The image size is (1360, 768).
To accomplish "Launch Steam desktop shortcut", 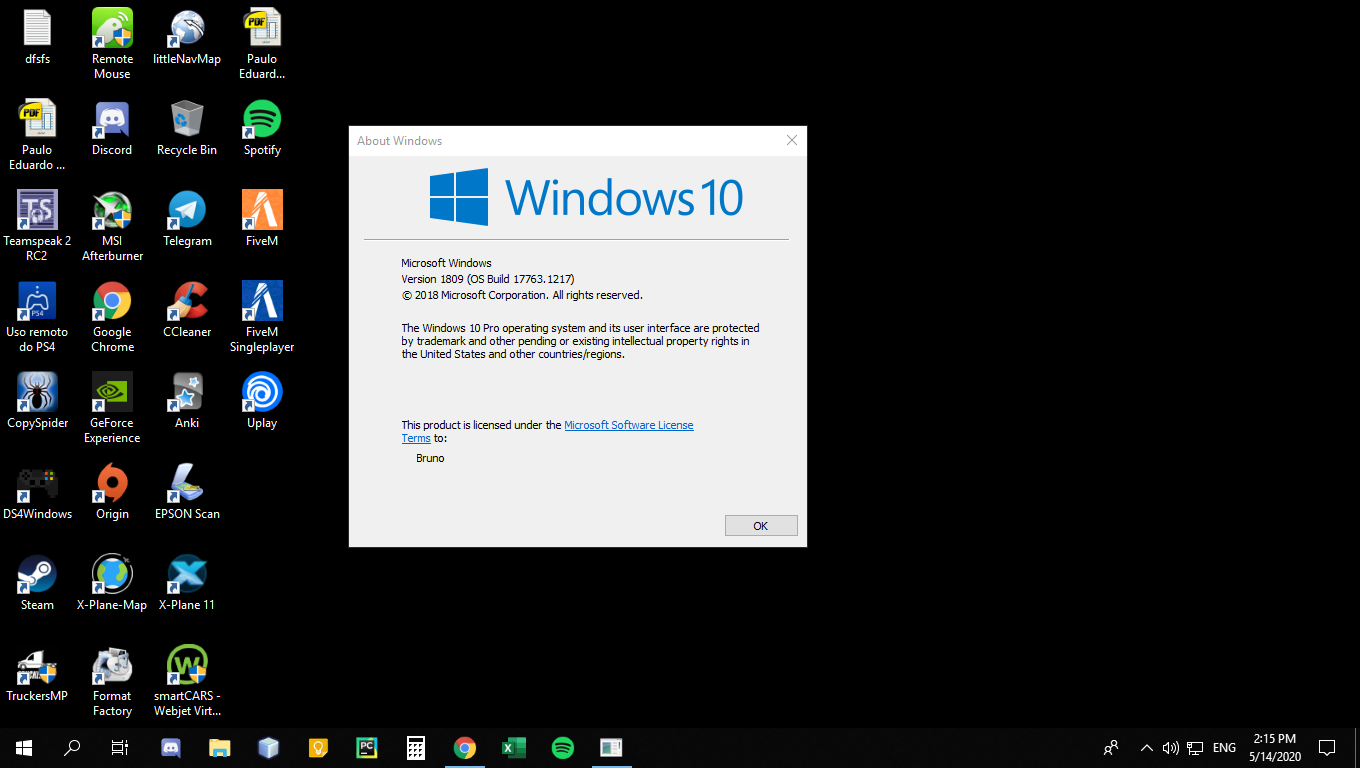I will [x=37, y=584].
